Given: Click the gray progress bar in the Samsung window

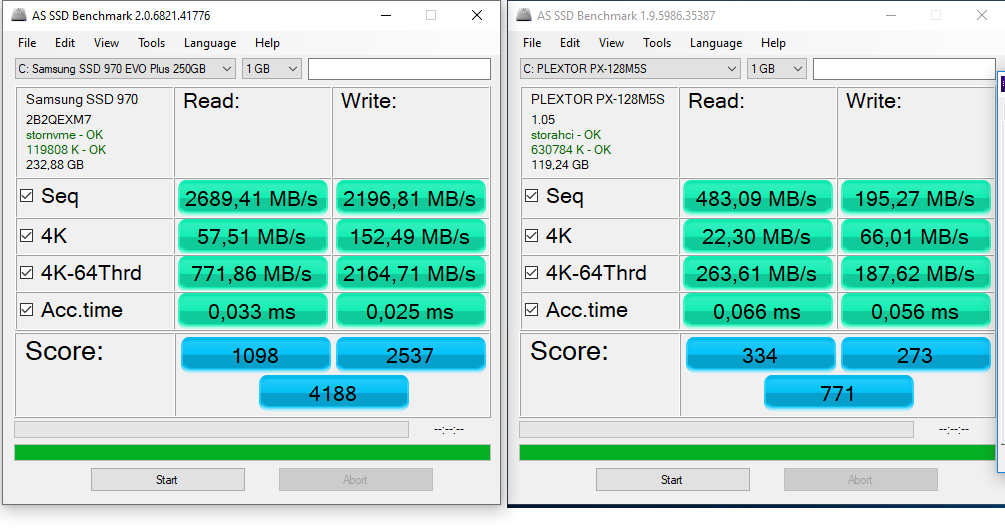Looking at the screenshot, I should 212,429.
